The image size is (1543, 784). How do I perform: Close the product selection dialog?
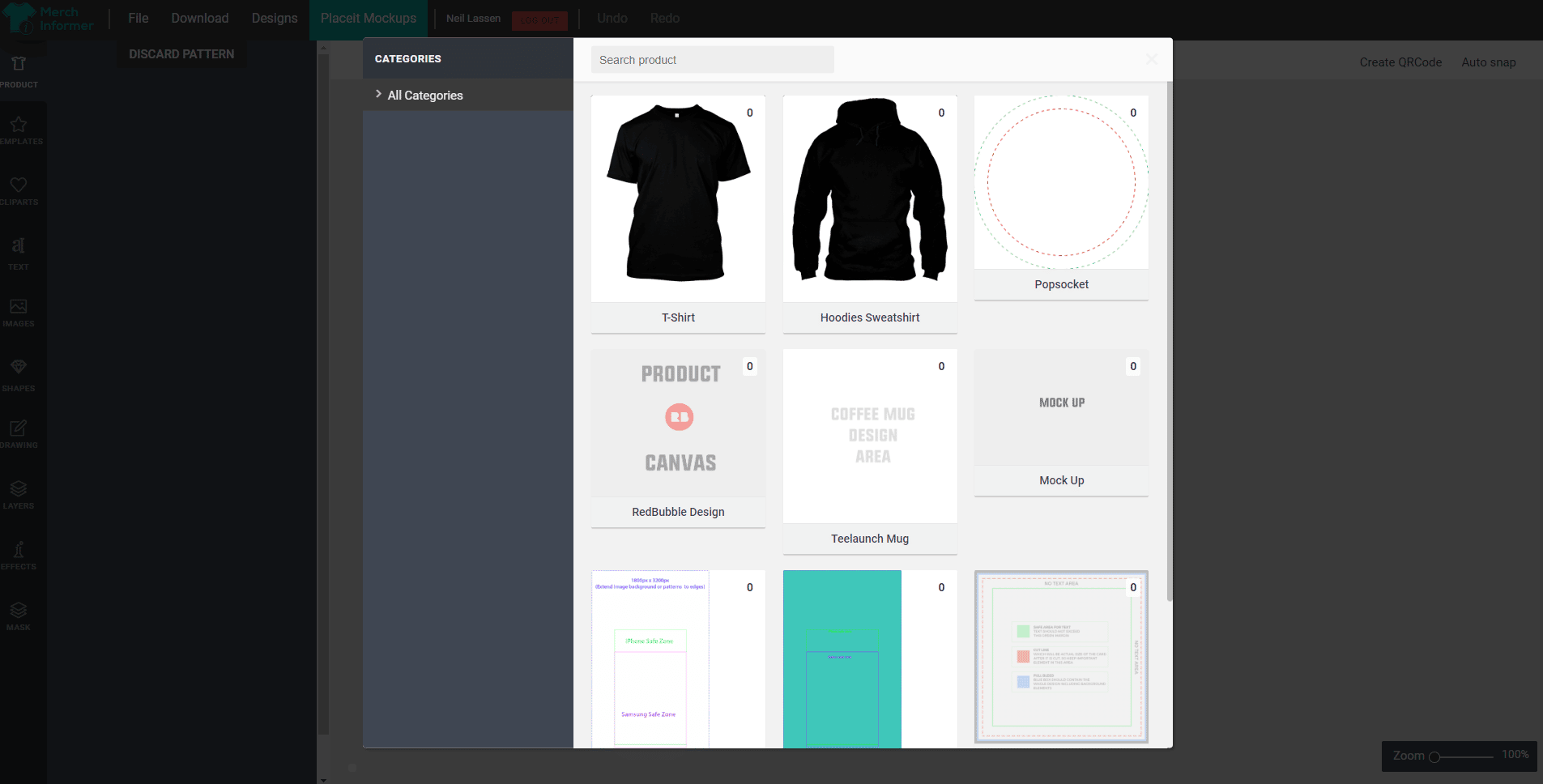[1151, 59]
